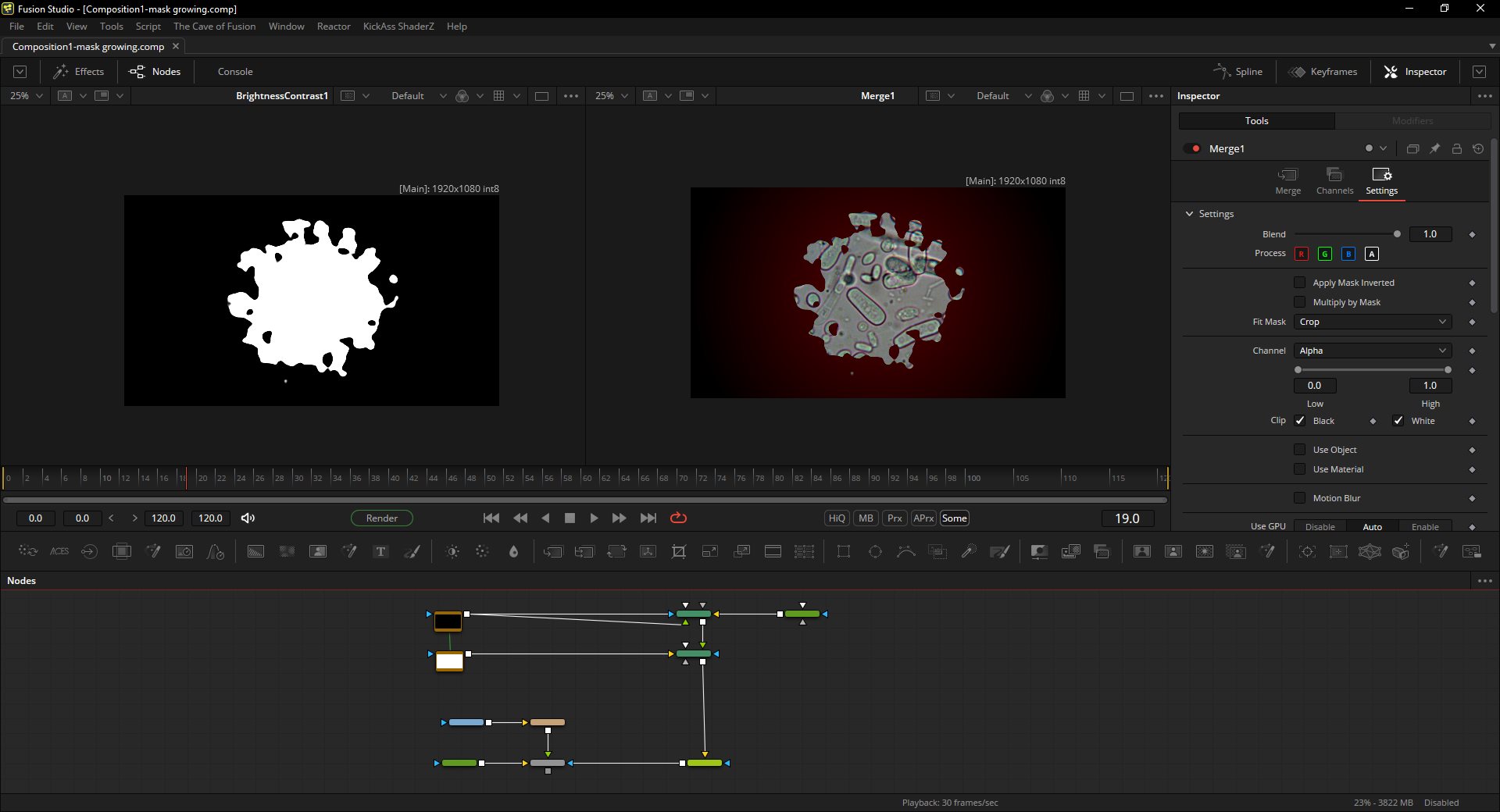Viewport: 1500px width, 812px height.
Task: Mute audio with the speaker icon
Action: point(248,518)
